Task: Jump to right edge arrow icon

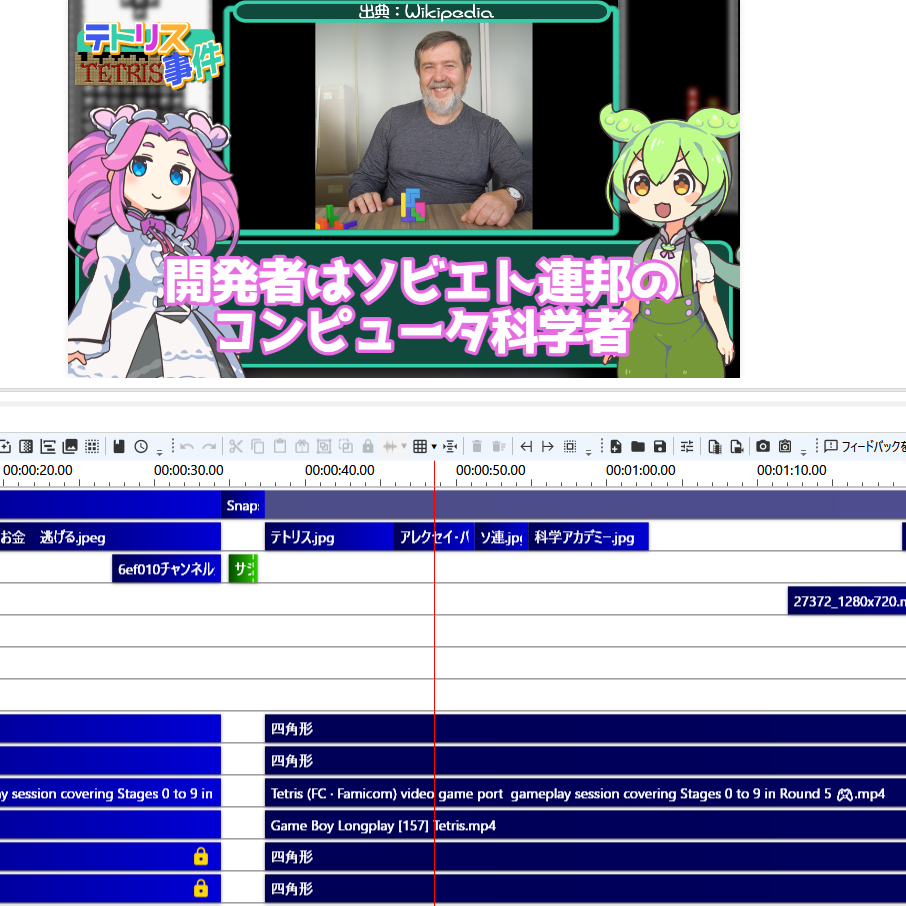Action: (x=548, y=446)
